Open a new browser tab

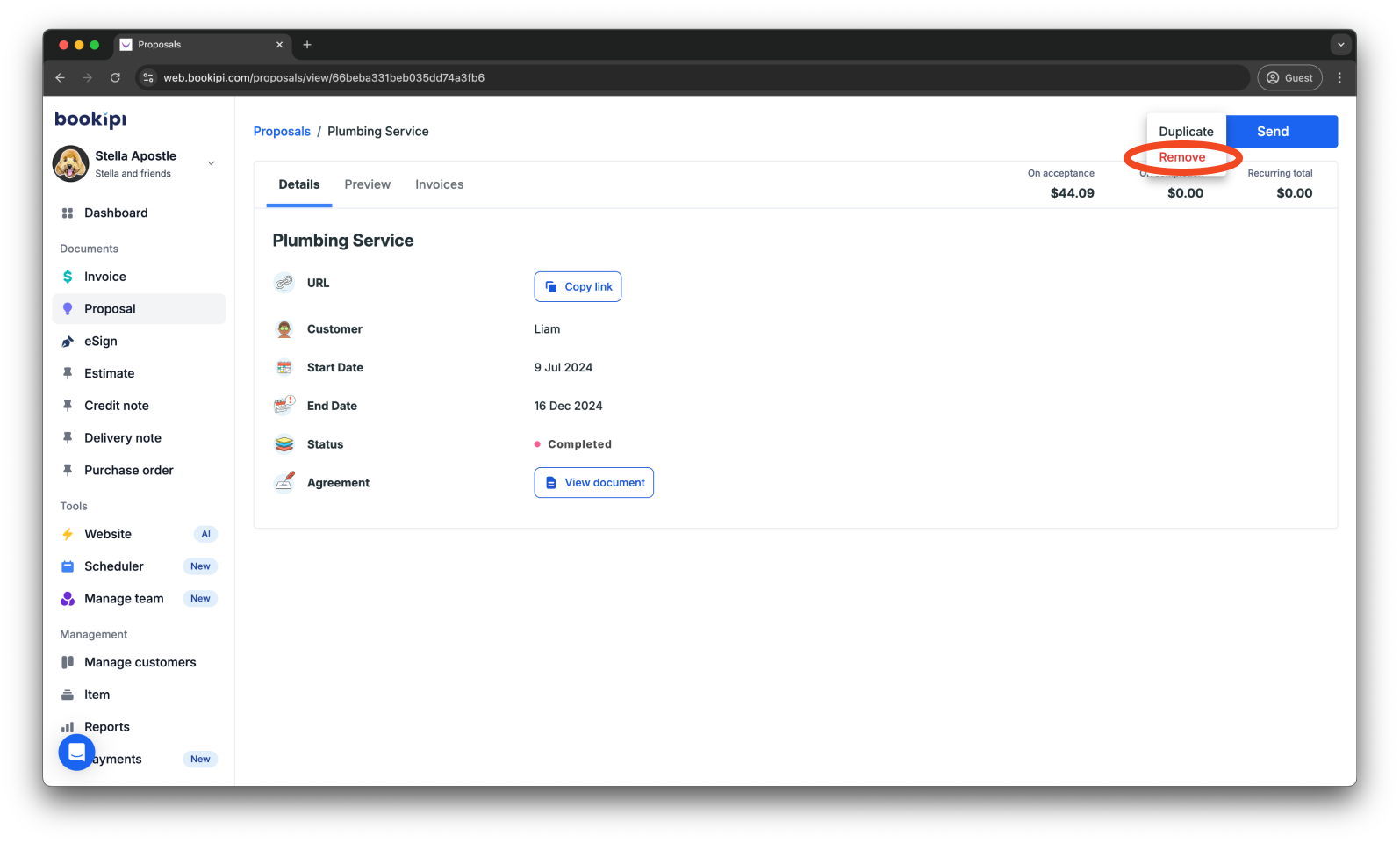307,45
